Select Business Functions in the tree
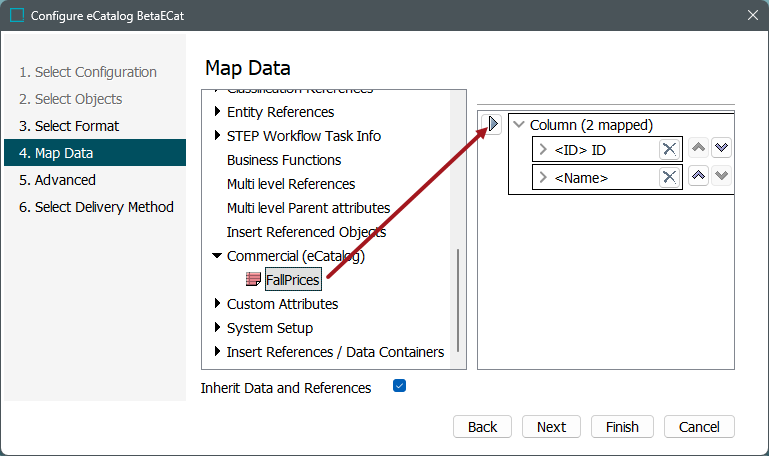This screenshot has width=769, height=456. [284, 160]
